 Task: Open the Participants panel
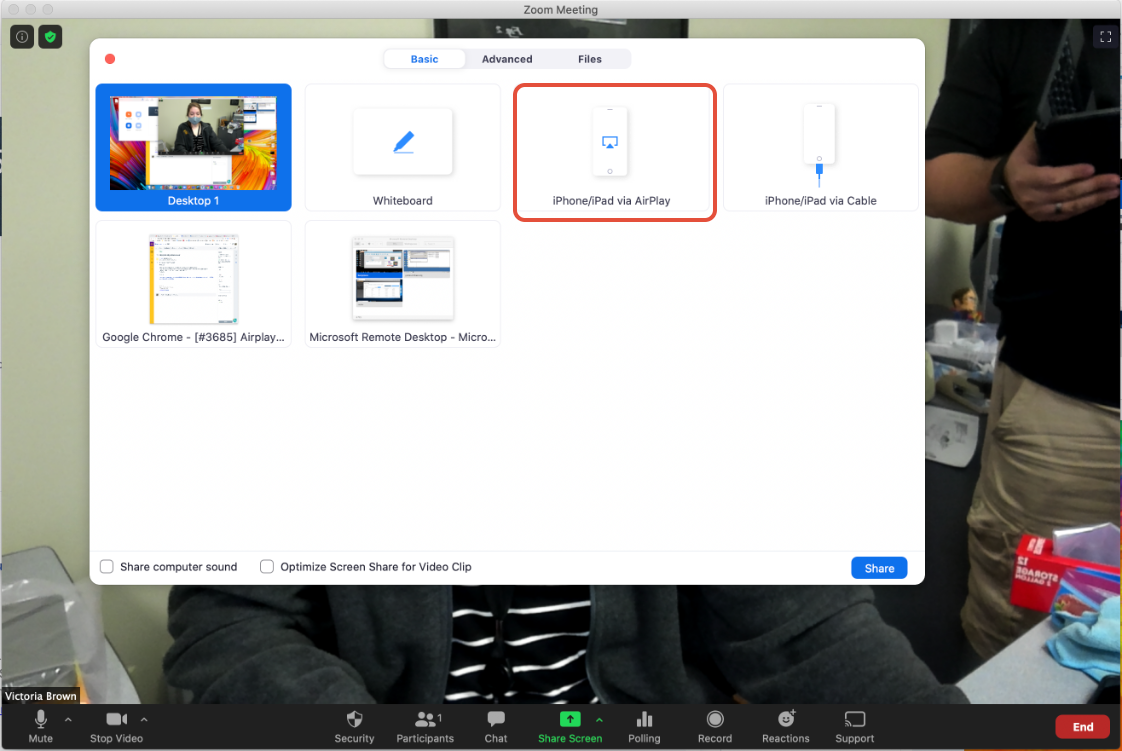[425, 727]
